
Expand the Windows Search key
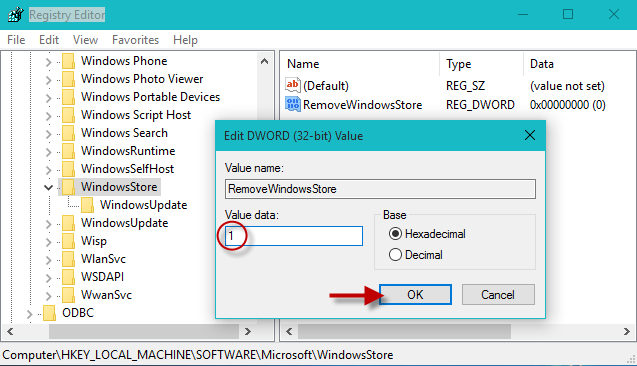48,134
